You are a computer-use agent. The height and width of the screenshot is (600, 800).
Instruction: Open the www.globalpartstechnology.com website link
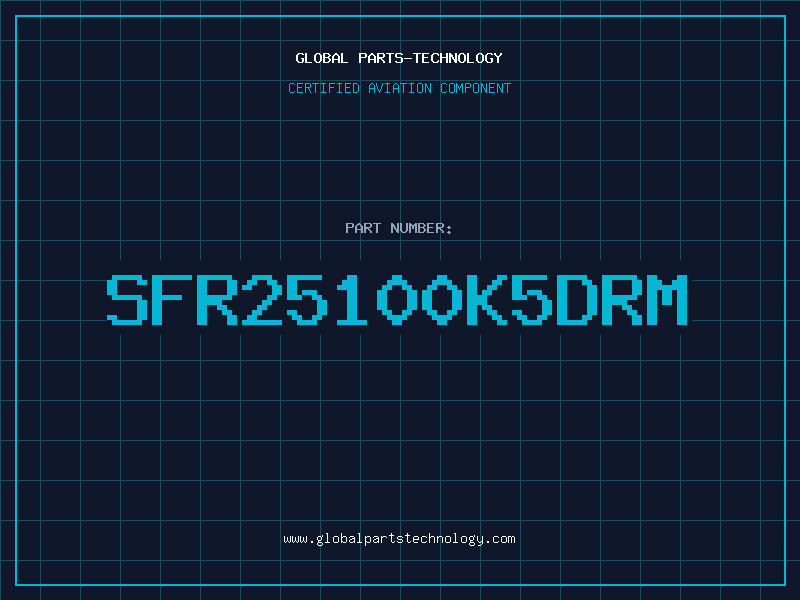(399, 539)
